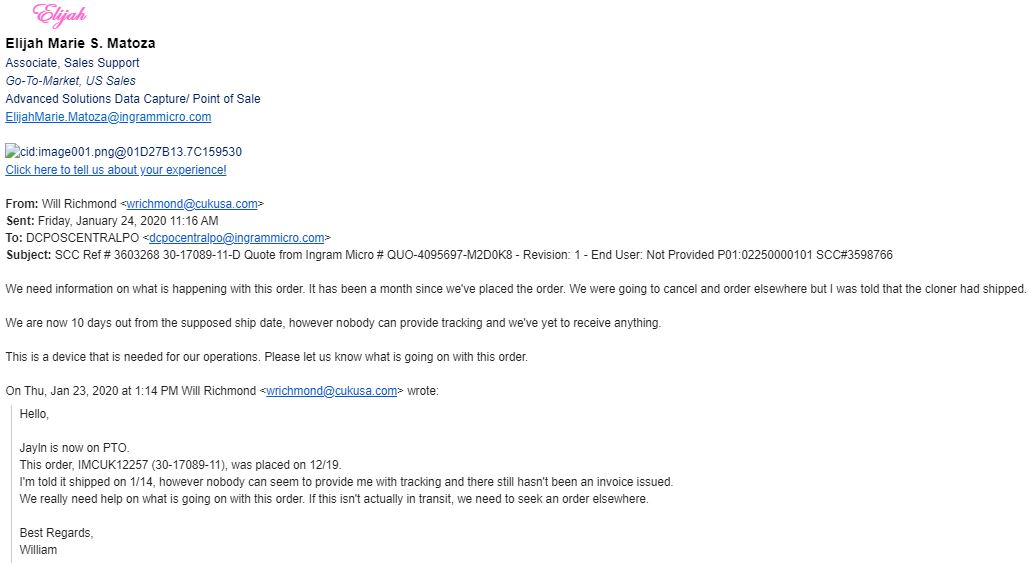
Task: Click the 'Go-To-Market, US Sales' italic line
Action: tap(70, 81)
